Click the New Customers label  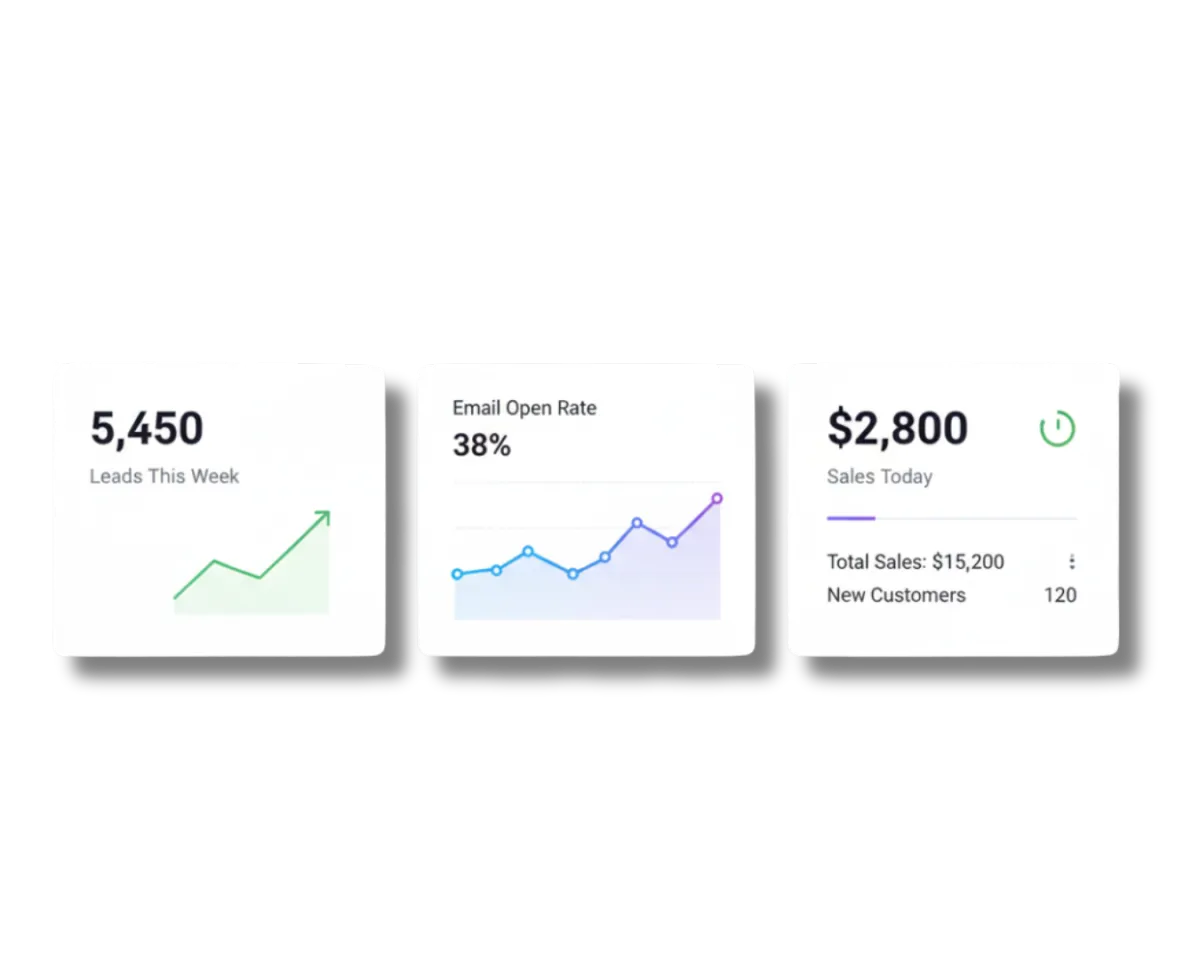tap(896, 595)
